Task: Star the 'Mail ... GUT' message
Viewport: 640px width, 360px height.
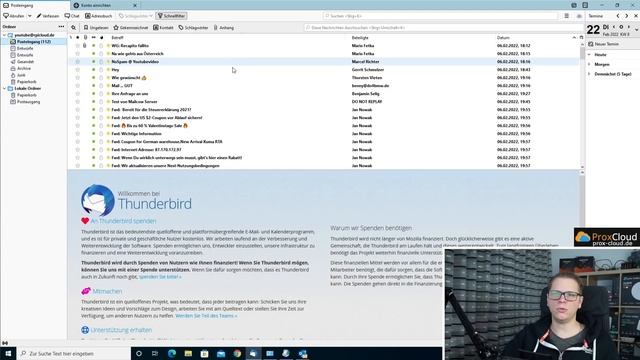Action: tap(78, 86)
